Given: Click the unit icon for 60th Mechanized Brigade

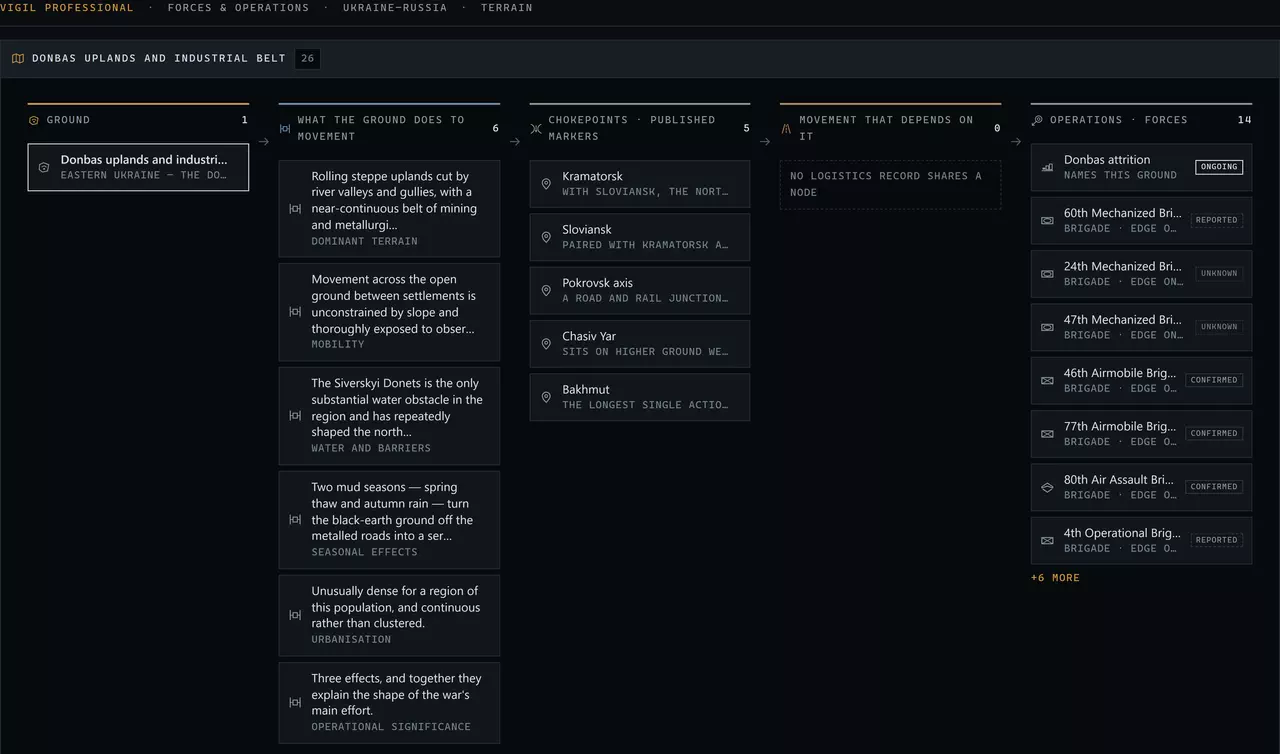Looking at the screenshot, I should point(1047,220).
